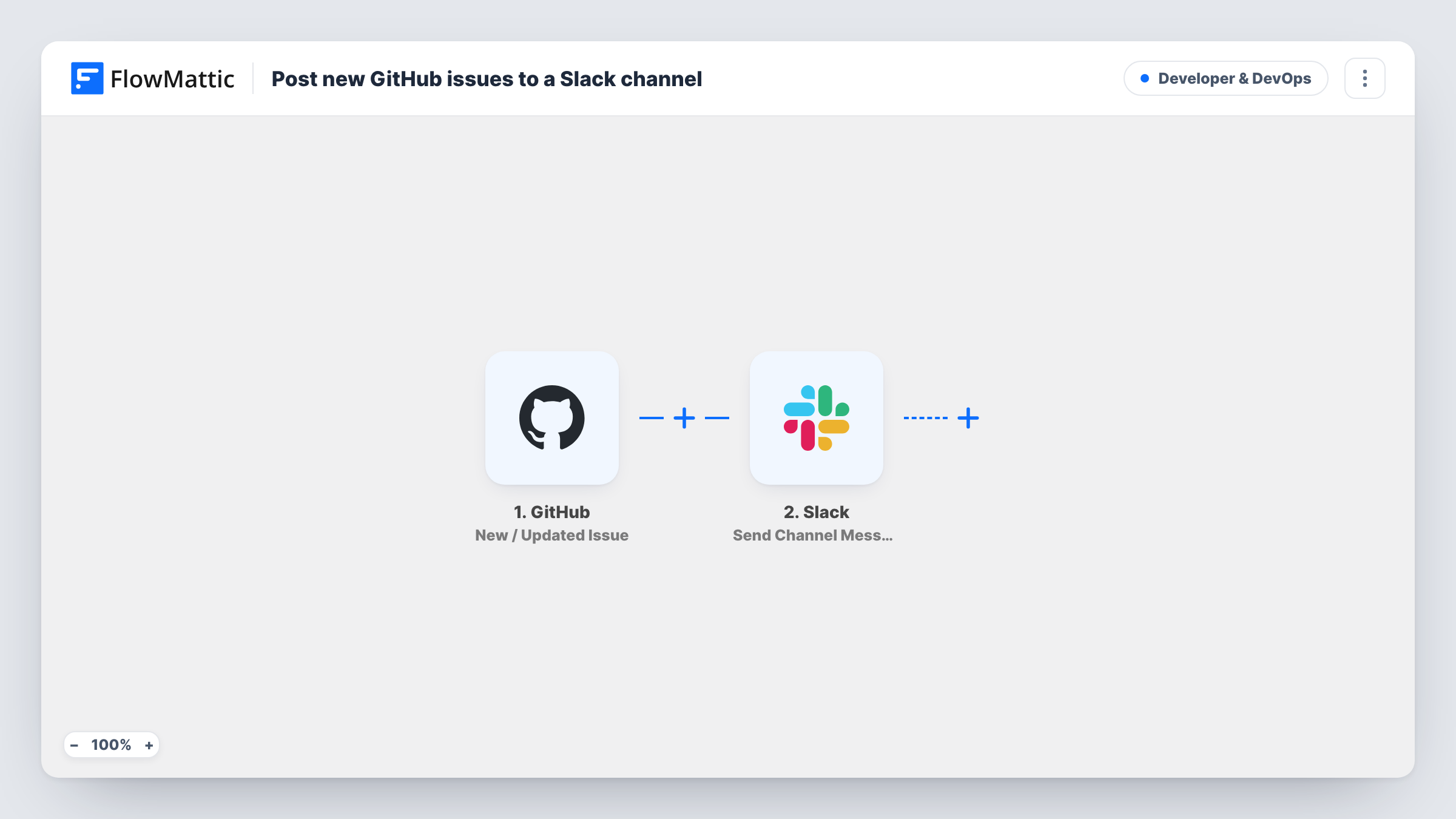Click the FlowMattic logo icon
The height and width of the screenshot is (819, 1456).
pos(87,78)
